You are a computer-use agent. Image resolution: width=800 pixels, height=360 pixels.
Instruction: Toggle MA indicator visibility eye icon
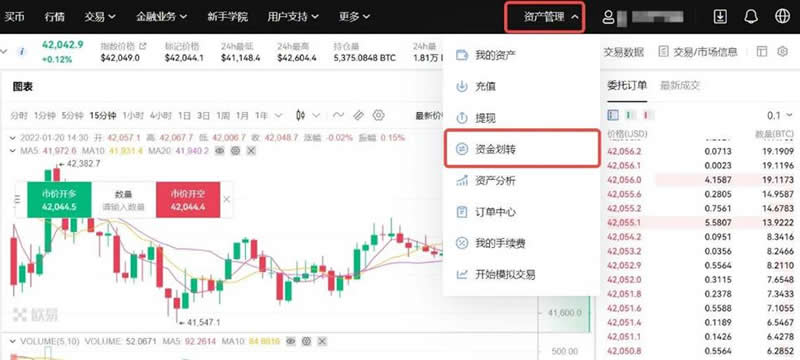click(x=219, y=151)
